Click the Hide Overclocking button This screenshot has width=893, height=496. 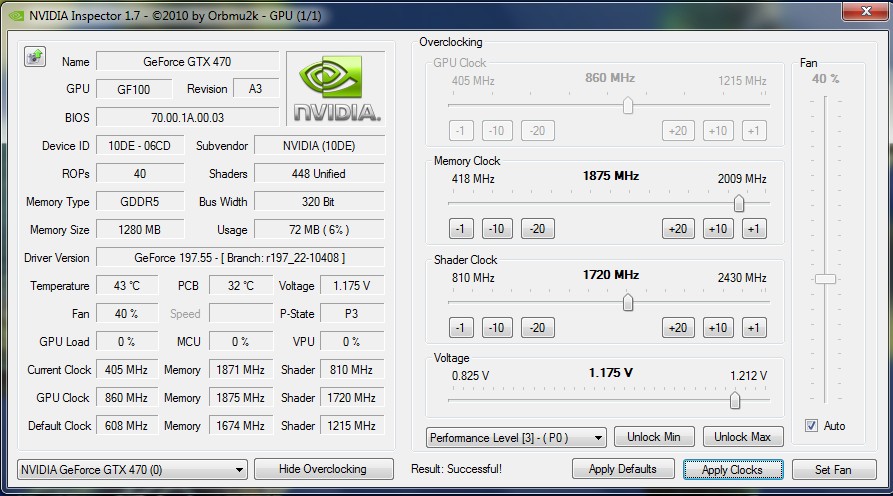coord(323,469)
